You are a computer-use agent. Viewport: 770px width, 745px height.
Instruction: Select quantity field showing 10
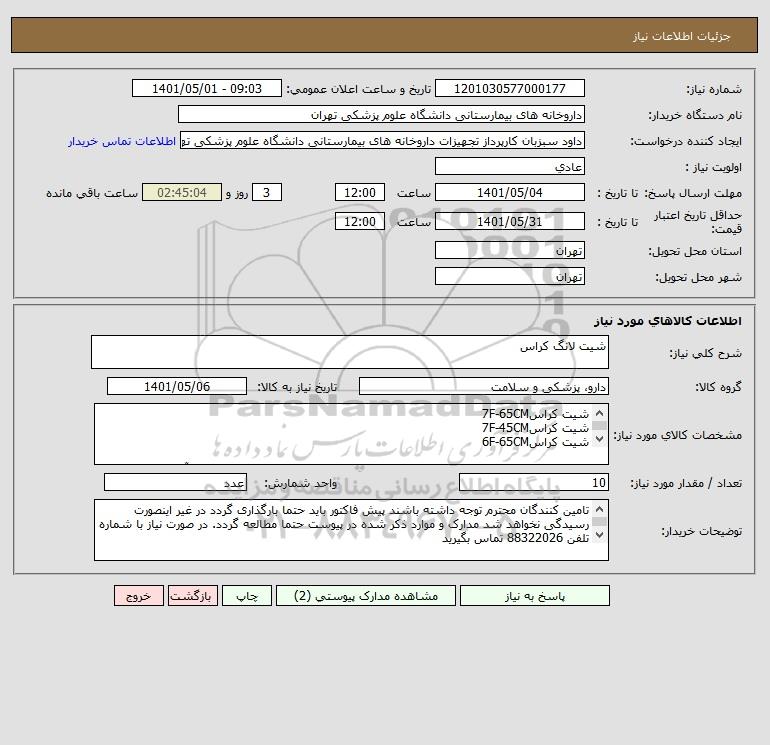click(534, 483)
